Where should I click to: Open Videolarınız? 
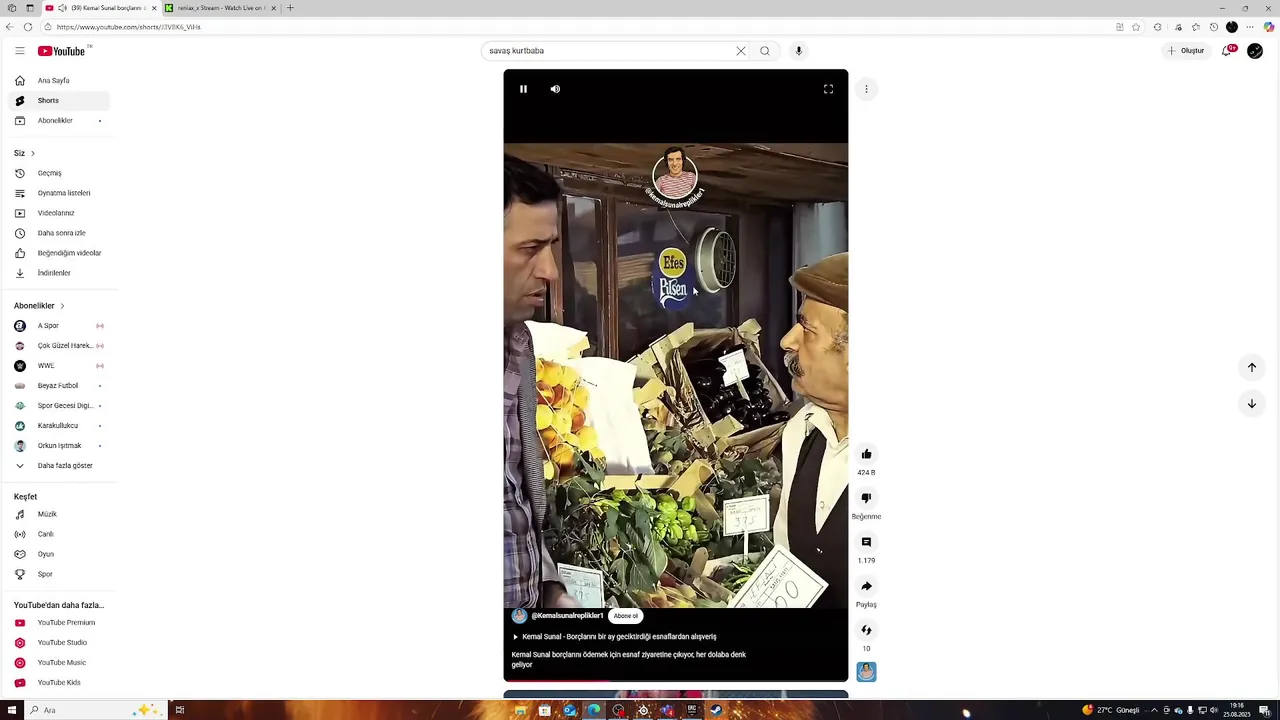tap(60, 213)
